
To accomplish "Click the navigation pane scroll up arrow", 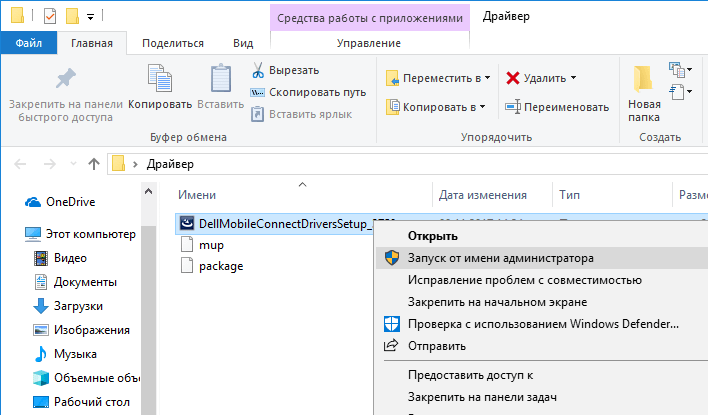I will [148, 191].
